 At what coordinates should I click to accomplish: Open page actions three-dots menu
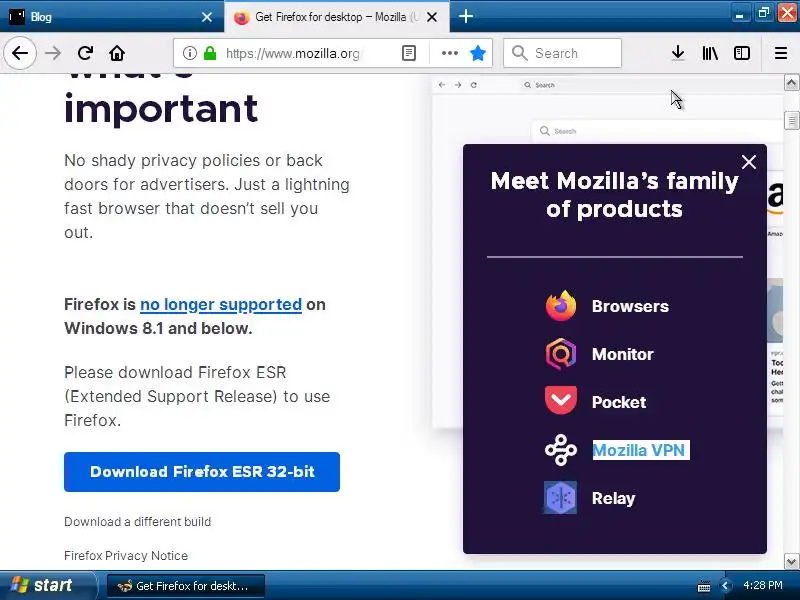pyautogui.click(x=449, y=53)
